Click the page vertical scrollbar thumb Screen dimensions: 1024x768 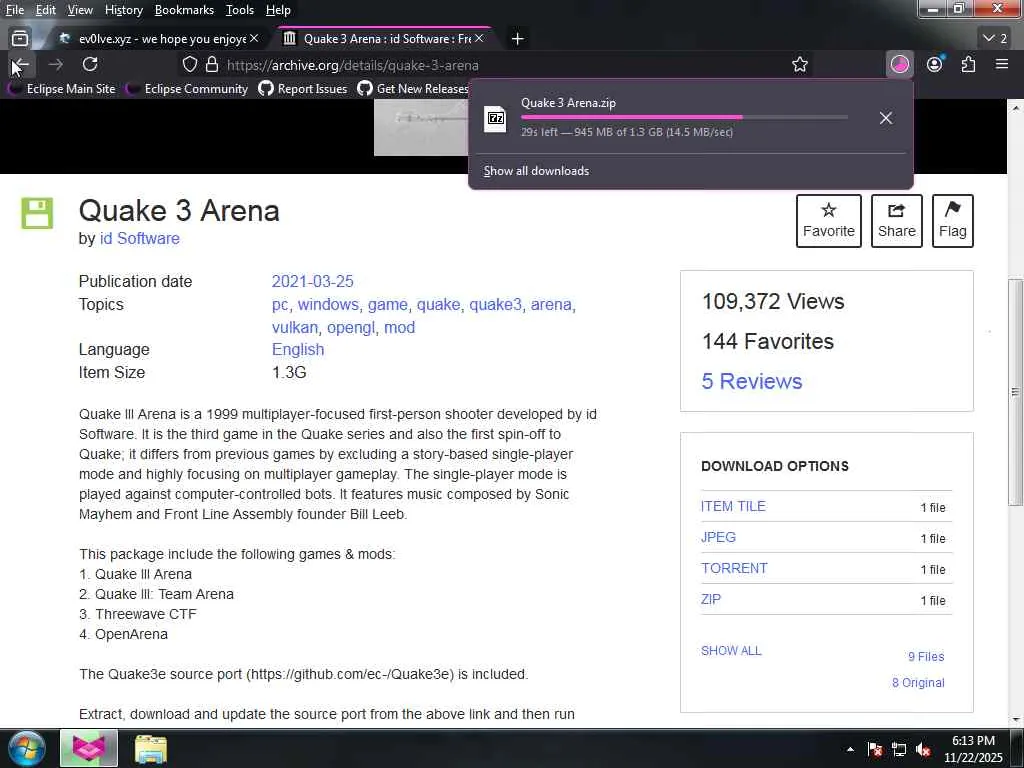[x=1016, y=392]
